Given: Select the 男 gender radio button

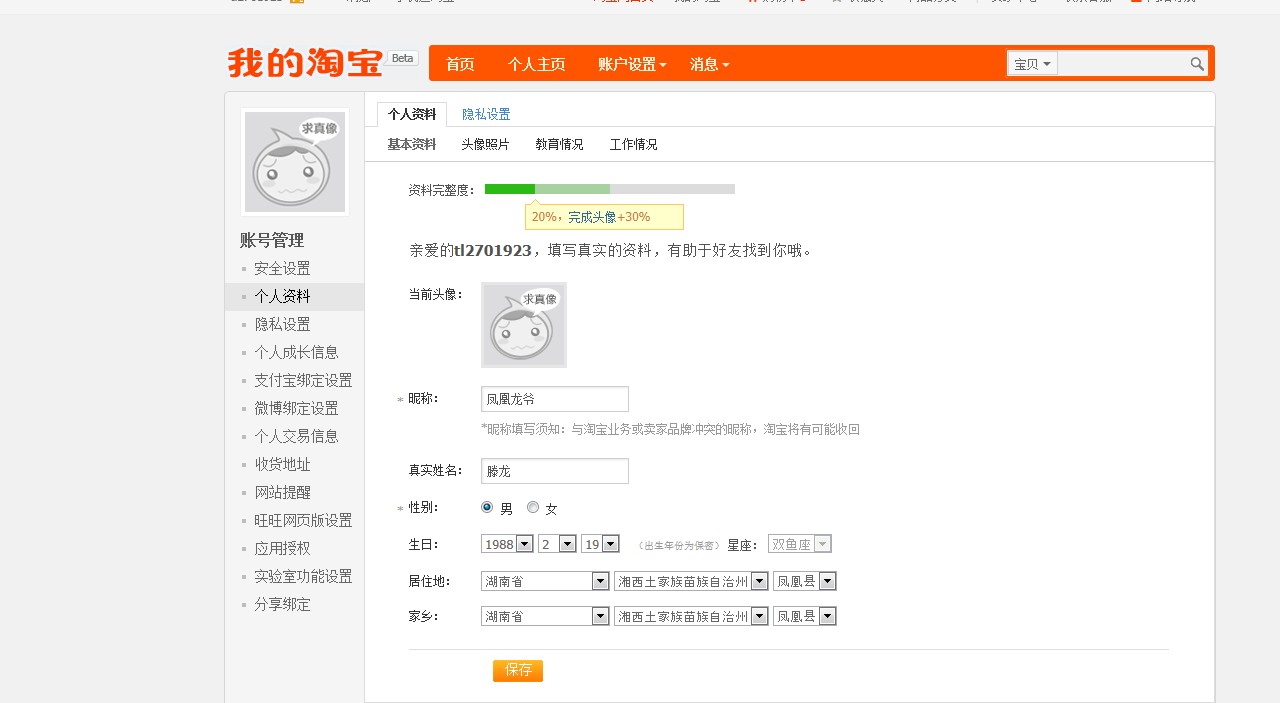Looking at the screenshot, I should (x=487, y=507).
